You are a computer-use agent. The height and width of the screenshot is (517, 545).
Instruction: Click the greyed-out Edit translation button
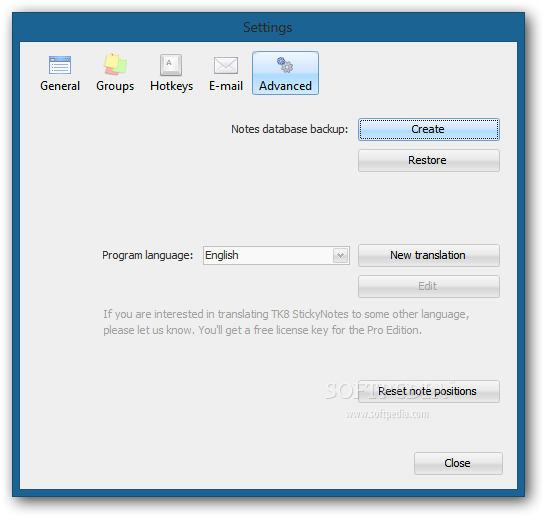429,286
